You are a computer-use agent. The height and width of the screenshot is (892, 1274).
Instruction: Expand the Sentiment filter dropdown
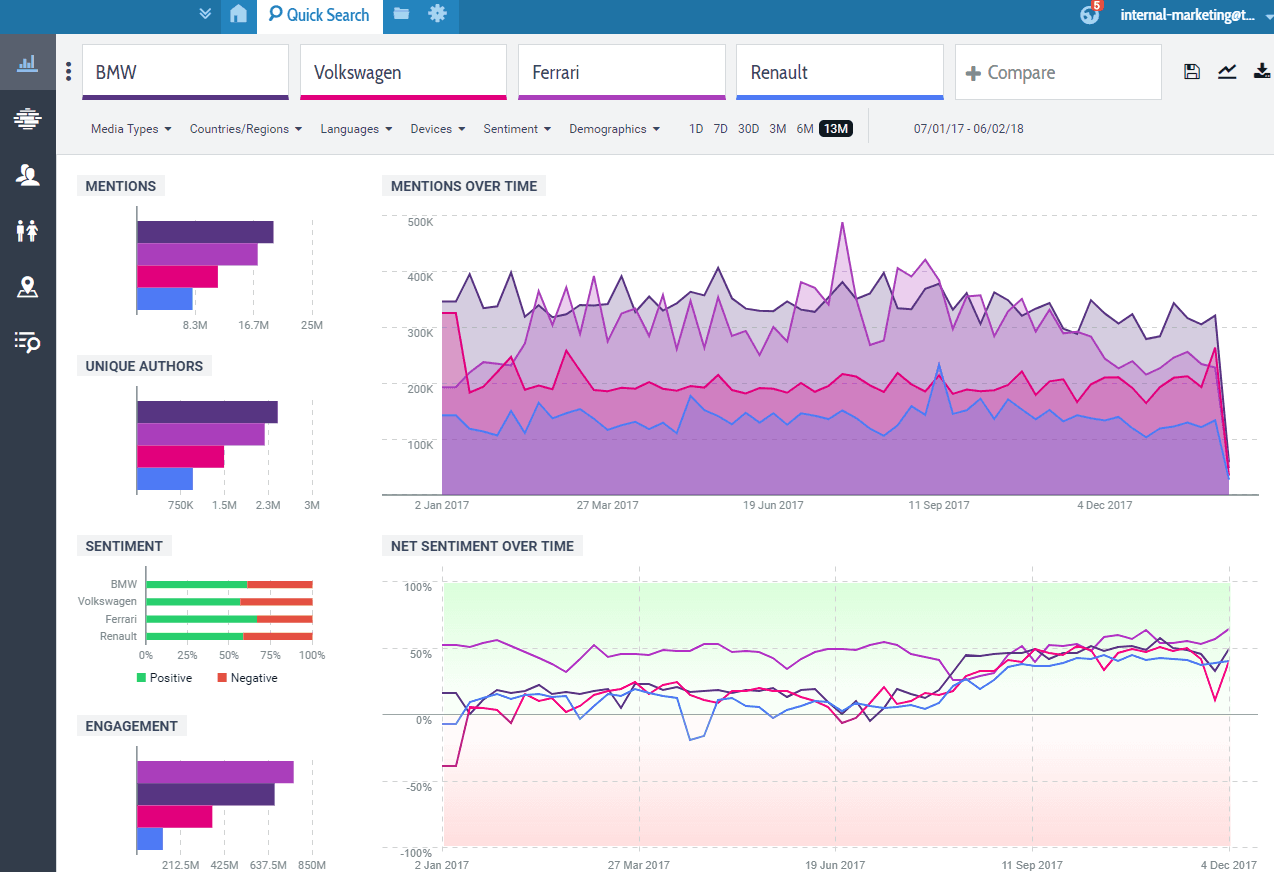point(517,129)
